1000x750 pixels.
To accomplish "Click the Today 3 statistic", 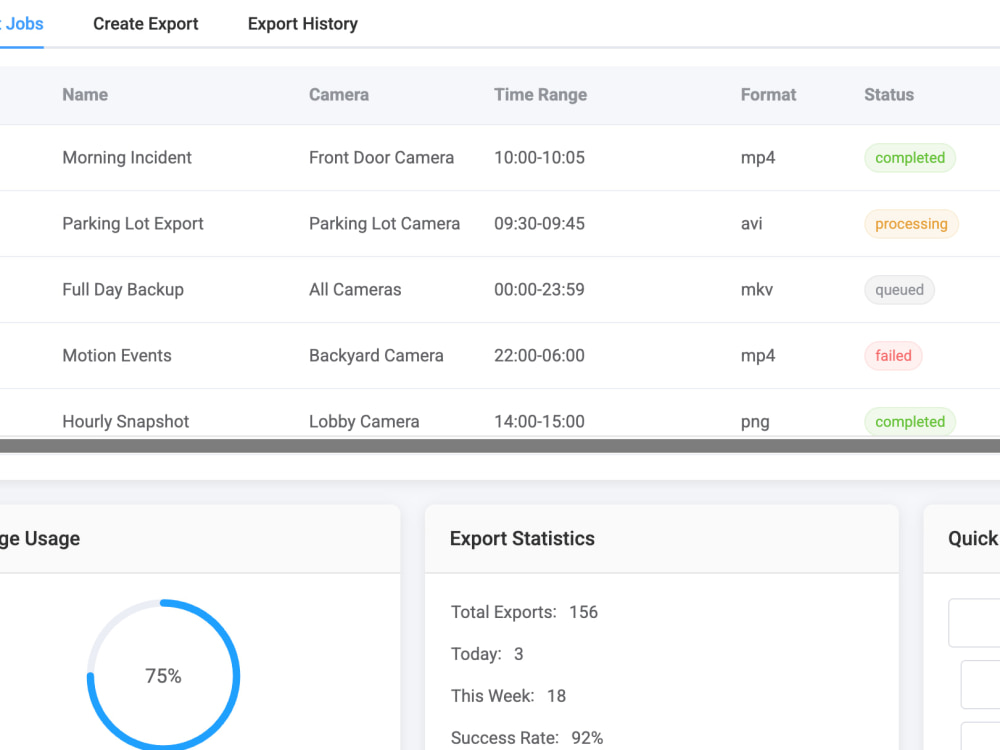I will click(487, 654).
